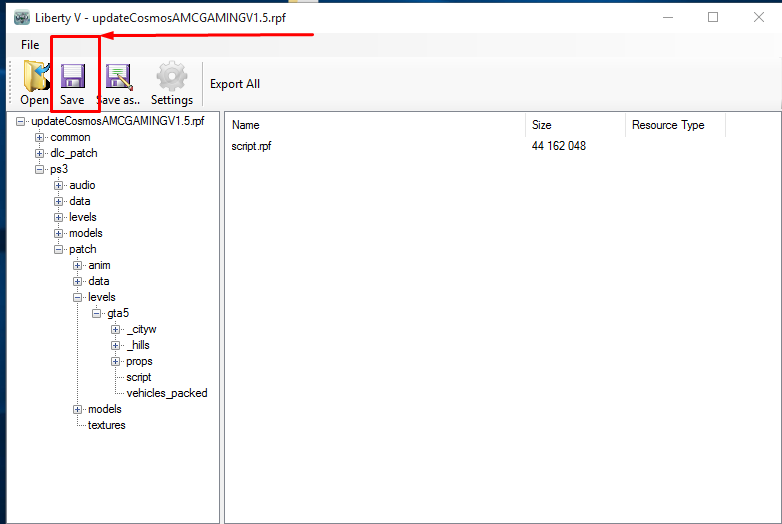Open the File menu
782x524 pixels.
(x=30, y=45)
